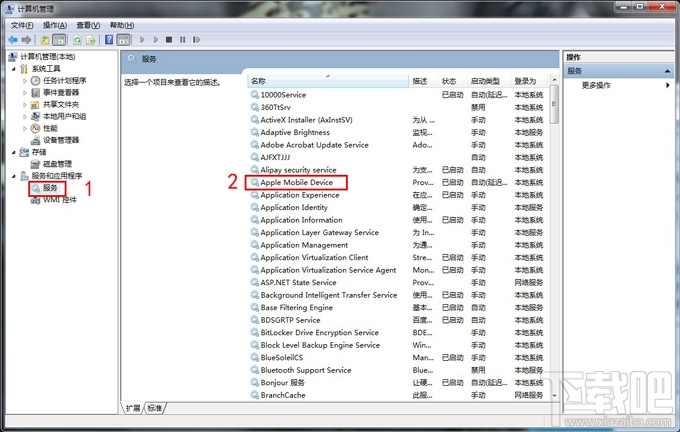This screenshot has width=680, height=432.
Task: Click the 服务 gear icon in tree
Action: (36, 188)
